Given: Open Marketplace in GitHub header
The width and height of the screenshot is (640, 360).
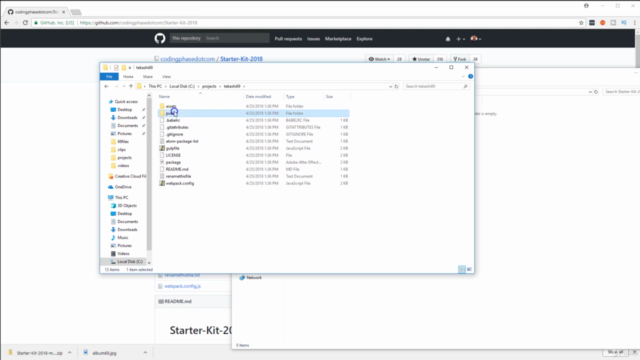Looking at the screenshot, I should (338, 39).
